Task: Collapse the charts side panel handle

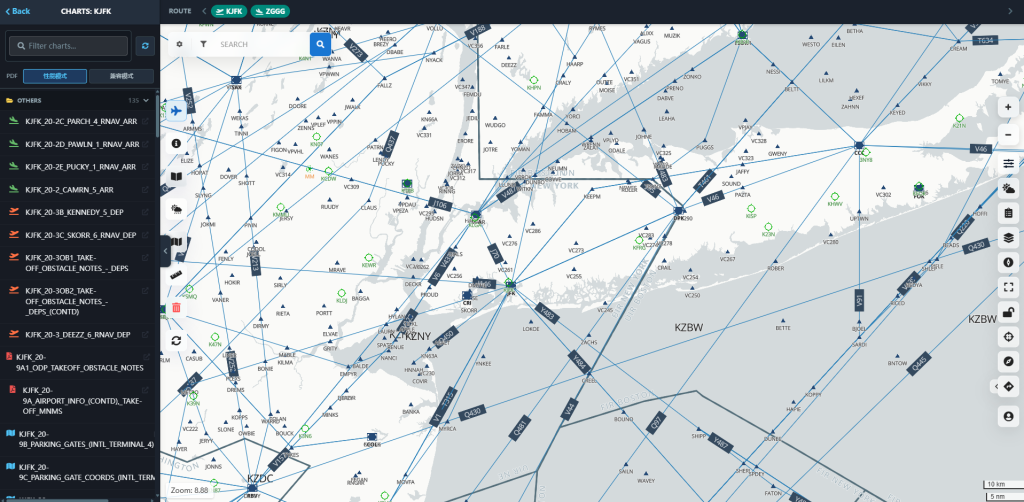Action: pyautogui.click(x=165, y=251)
